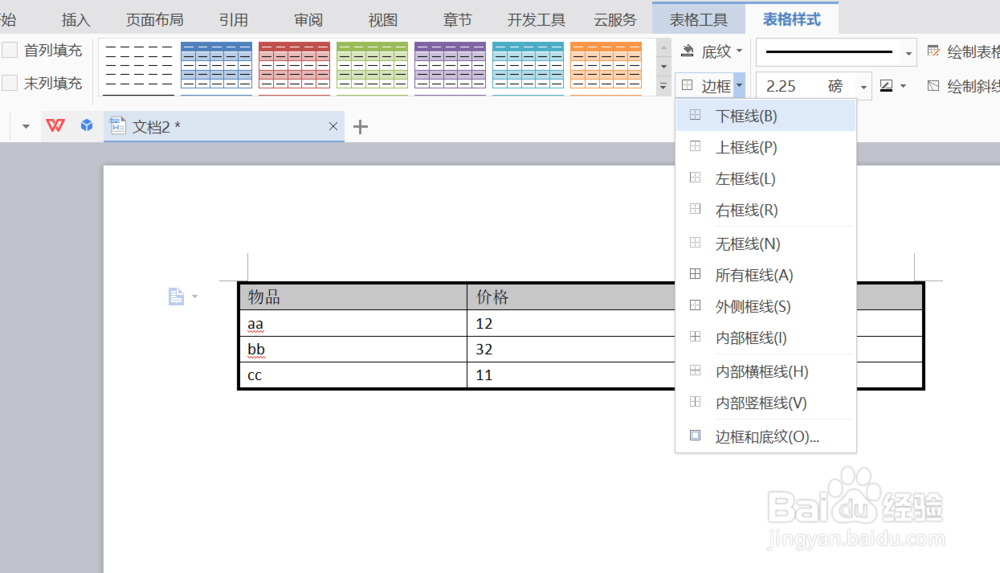This screenshot has height=573, width=1000.
Task: Click the icon beside 所有框线(A)
Action: pos(695,274)
